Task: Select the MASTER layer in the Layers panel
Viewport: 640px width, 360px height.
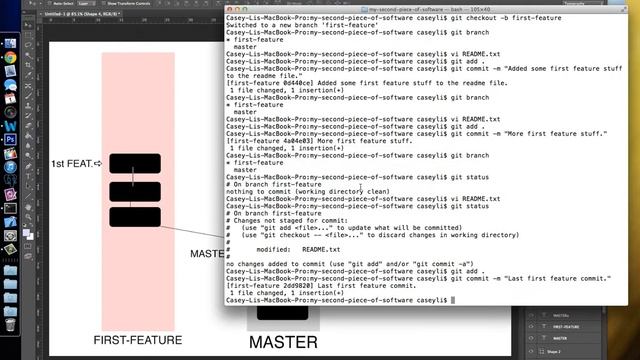Action: pos(564,338)
